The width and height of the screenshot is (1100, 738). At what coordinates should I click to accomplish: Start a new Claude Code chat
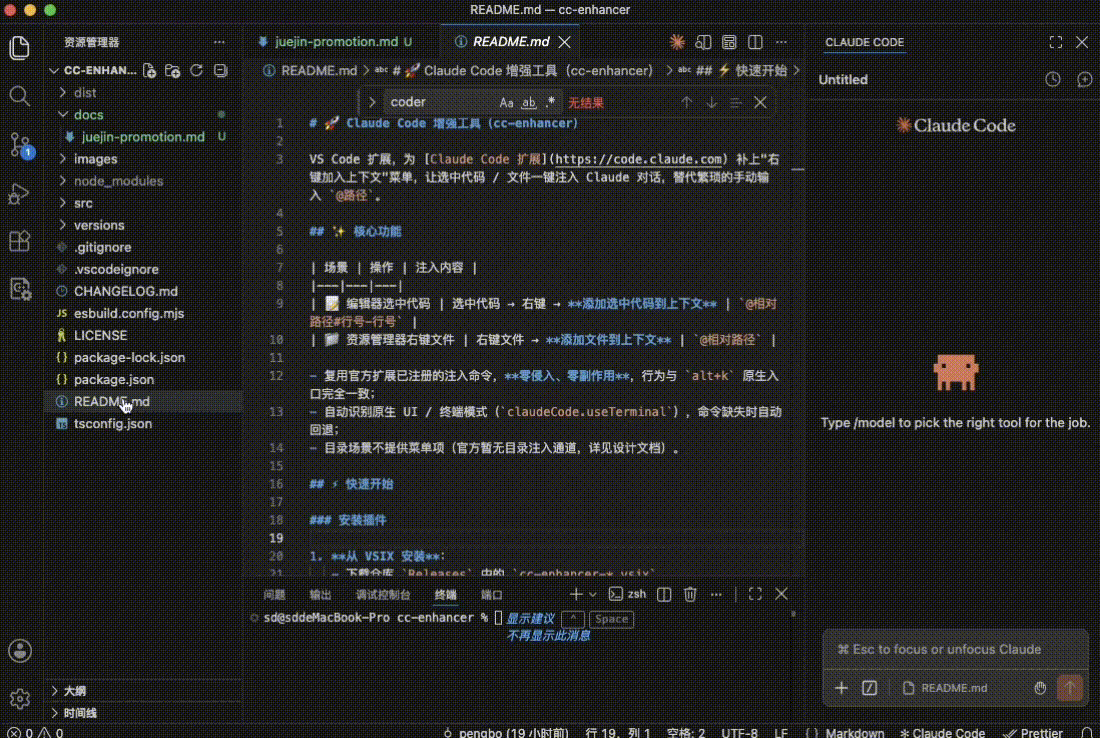point(1084,79)
